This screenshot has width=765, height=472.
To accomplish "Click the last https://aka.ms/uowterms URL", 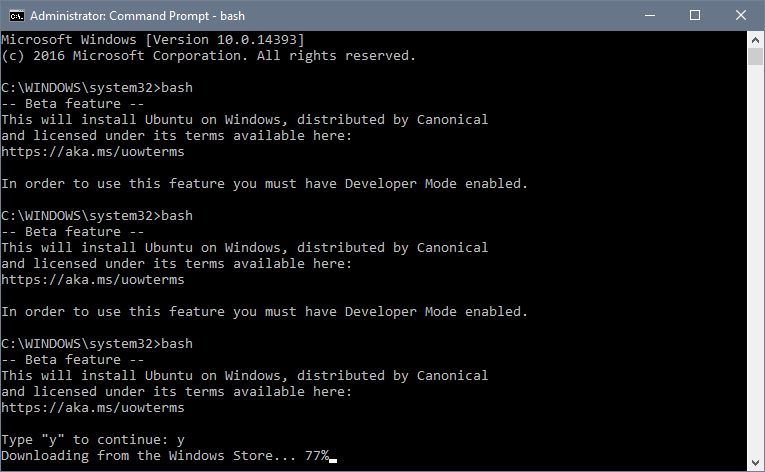I will point(93,408).
